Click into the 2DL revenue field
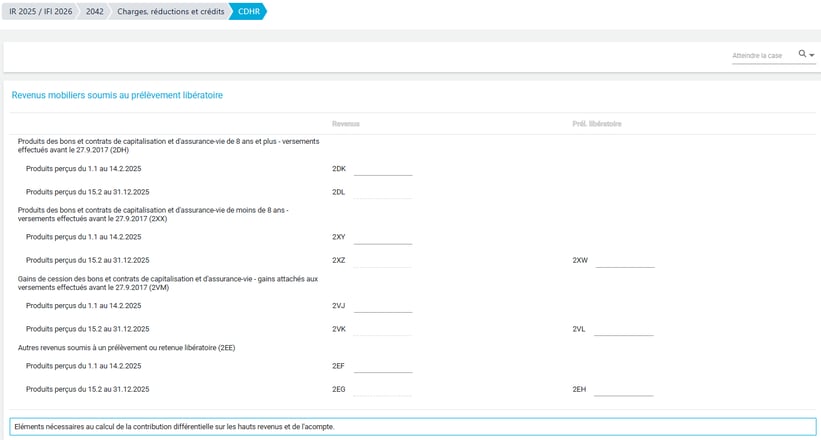Image resolution: width=821 pixels, height=440 pixels. [x=382, y=191]
